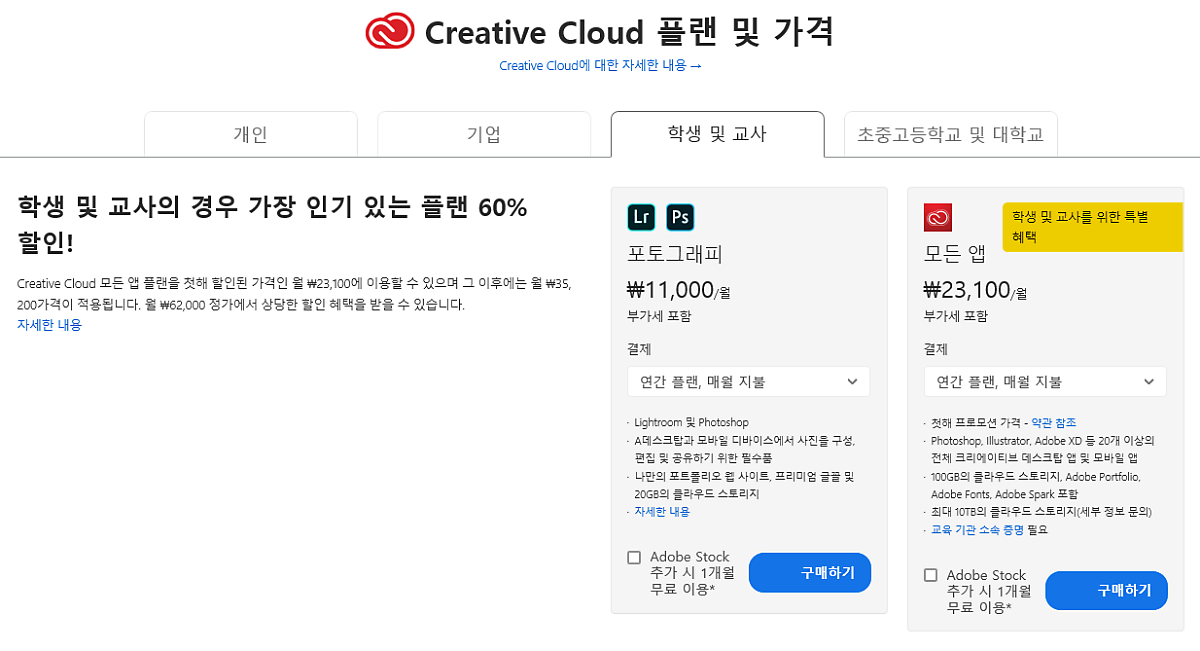Click the yellow 학생 및 교사를 위한 특별 혜택 badge
Viewport: 1200px width, 651px height.
pyautogui.click(x=1092, y=227)
